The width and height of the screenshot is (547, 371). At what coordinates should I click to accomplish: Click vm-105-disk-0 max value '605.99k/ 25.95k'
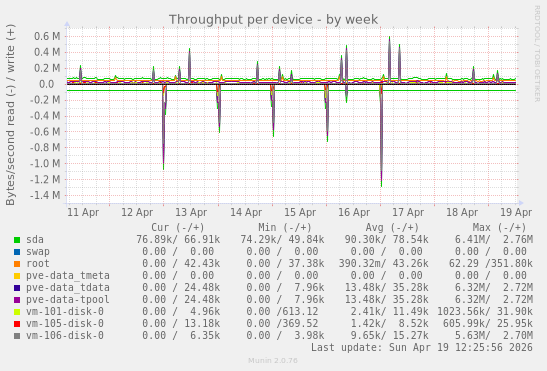click(488, 324)
